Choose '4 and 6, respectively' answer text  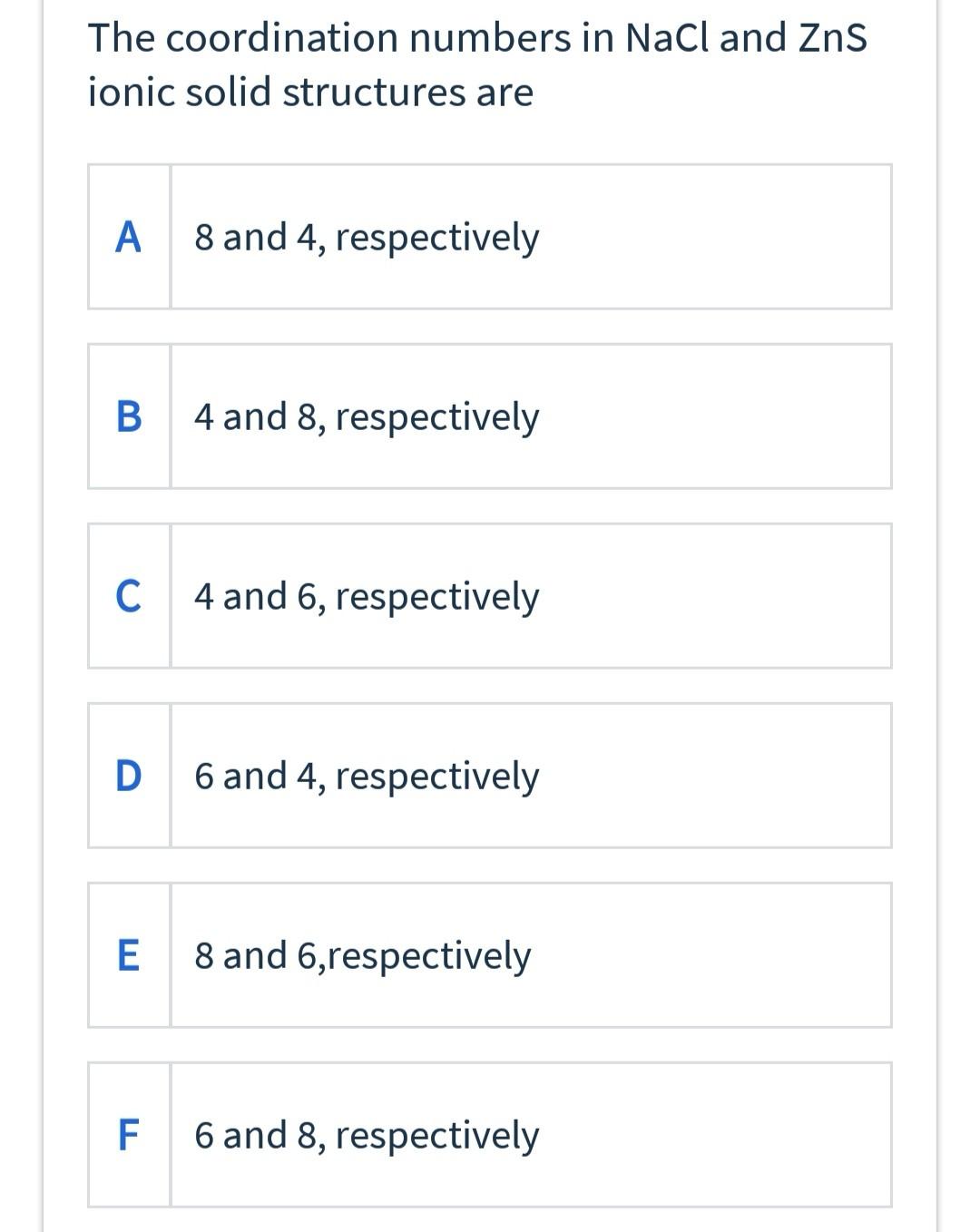click(x=367, y=596)
